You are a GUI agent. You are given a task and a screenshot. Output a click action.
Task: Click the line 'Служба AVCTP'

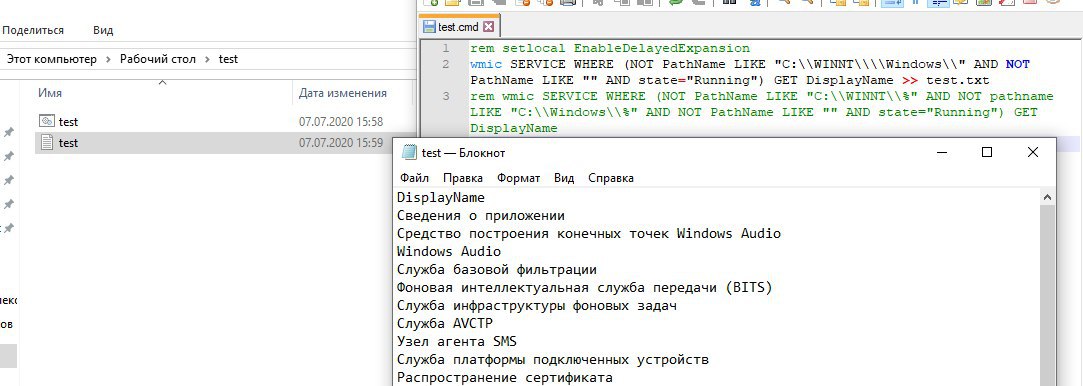(445, 323)
